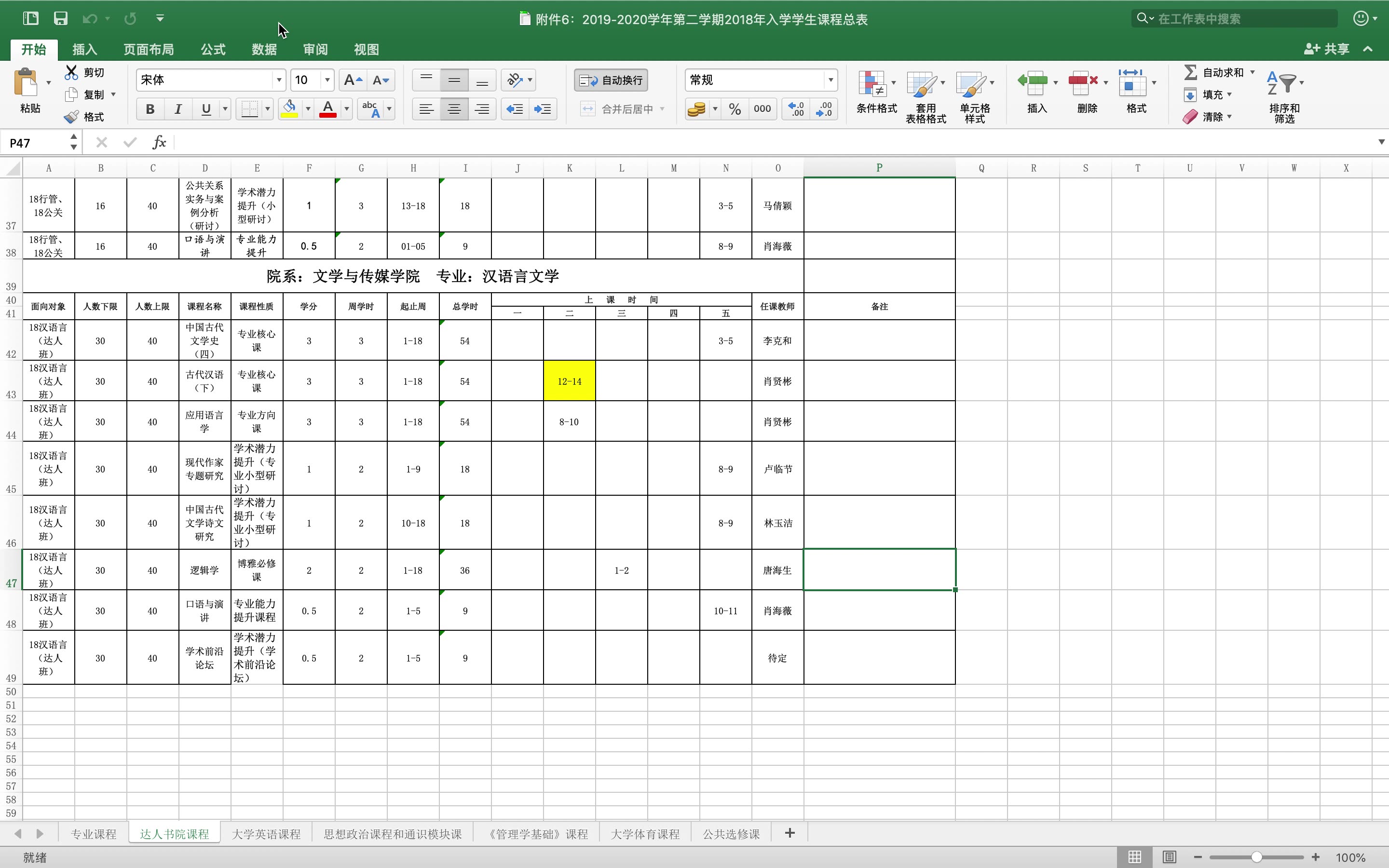Viewport: 1389px width, 868px height.
Task: Apply red font color swatch
Action: tap(328, 108)
